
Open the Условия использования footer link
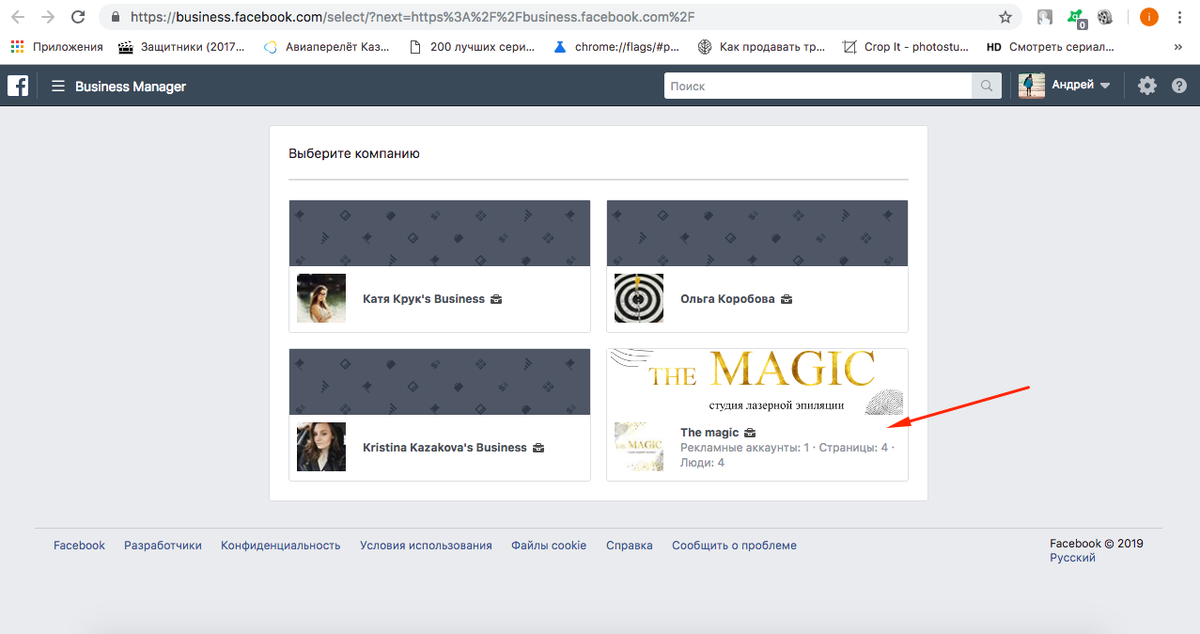[x=426, y=545]
